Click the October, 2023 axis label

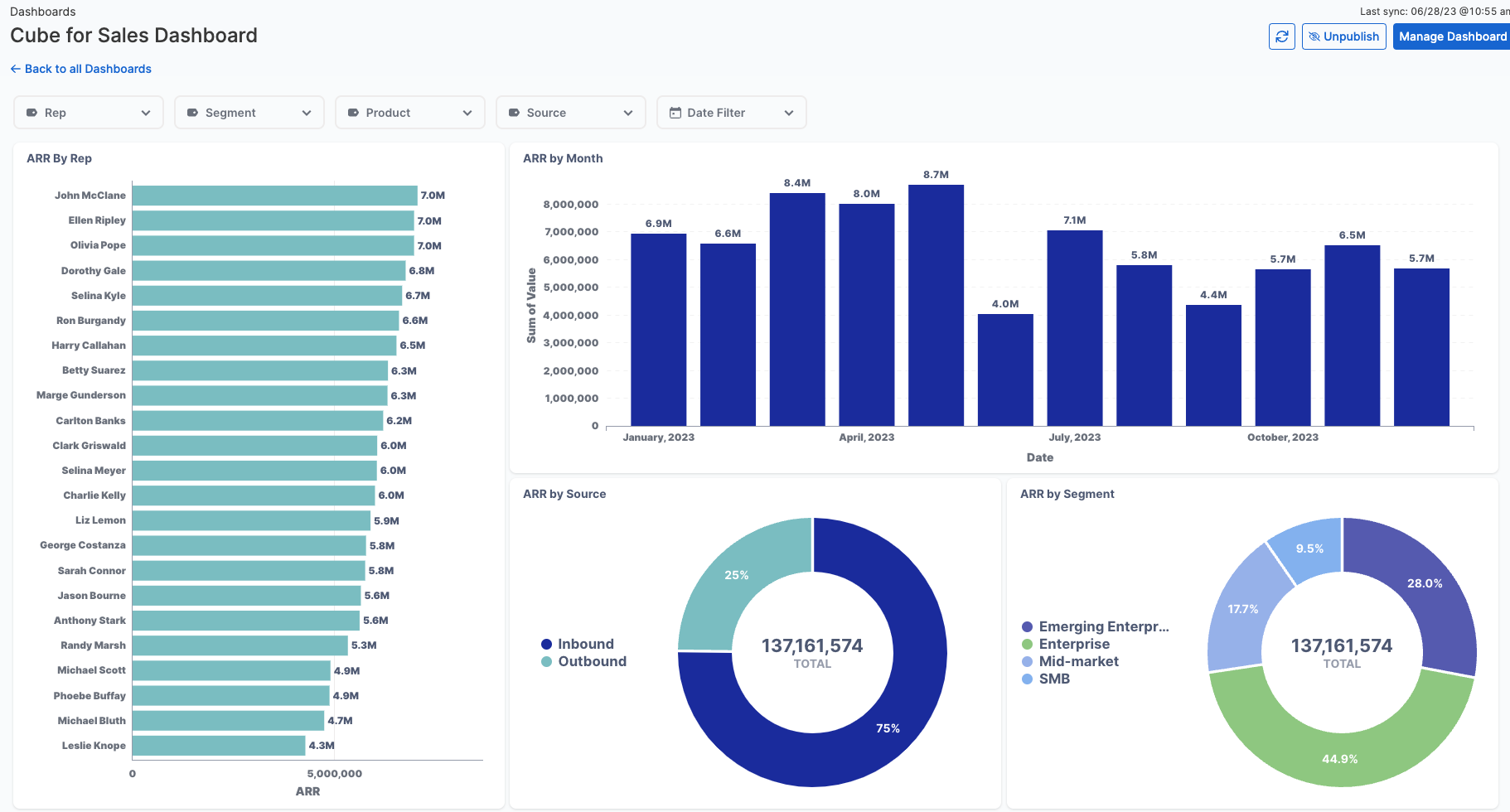[1283, 437]
